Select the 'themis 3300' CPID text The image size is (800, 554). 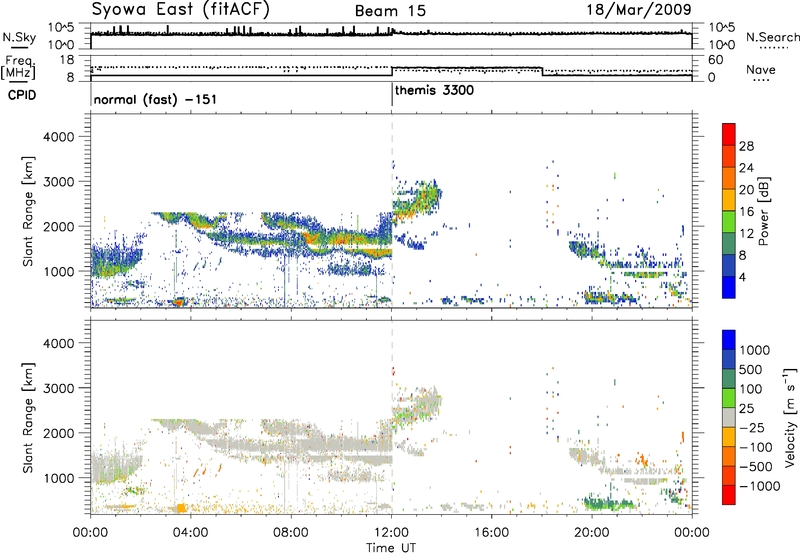click(434, 90)
